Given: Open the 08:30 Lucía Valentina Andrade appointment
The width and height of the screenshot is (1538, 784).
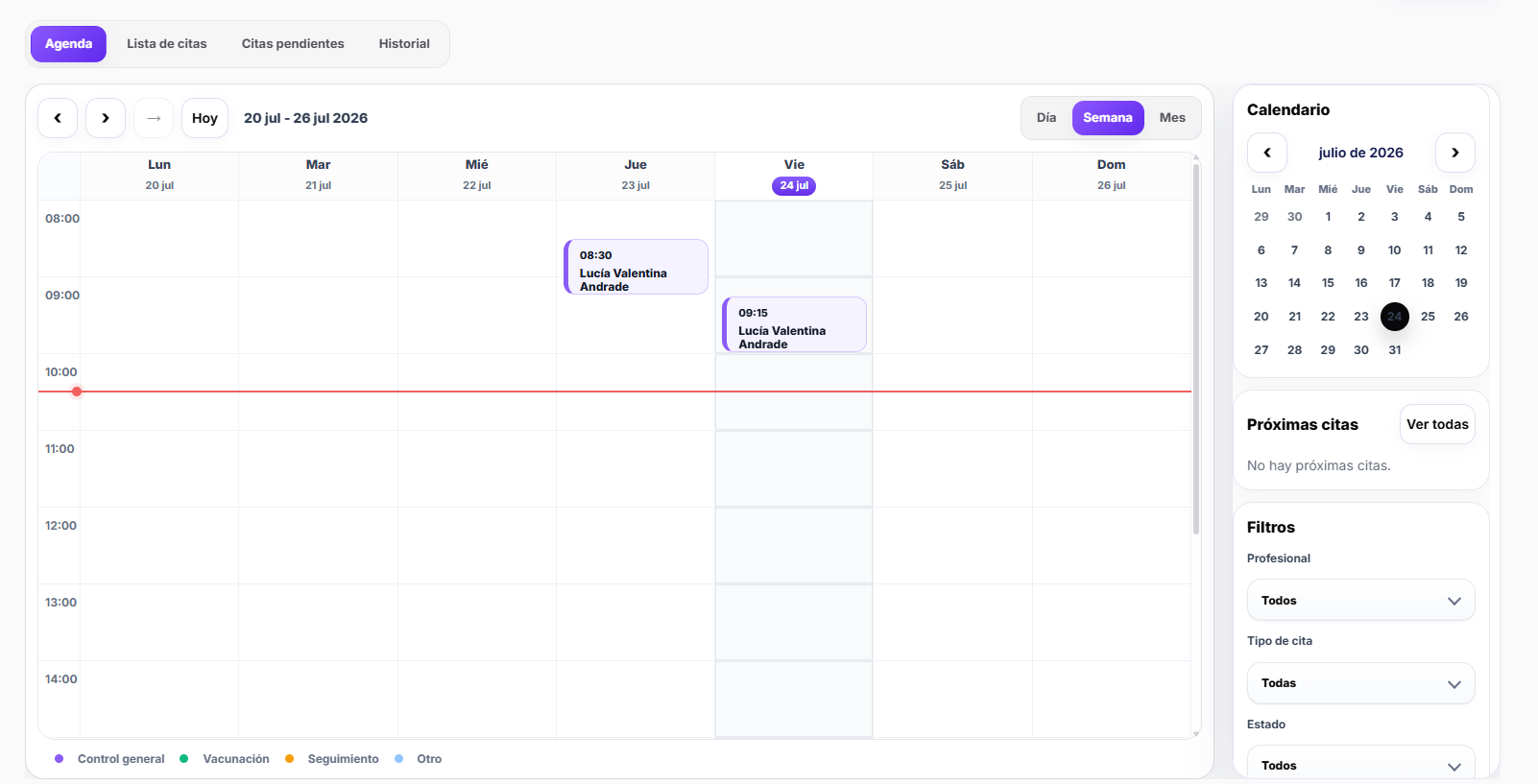Looking at the screenshot, I should coord(636,267).
